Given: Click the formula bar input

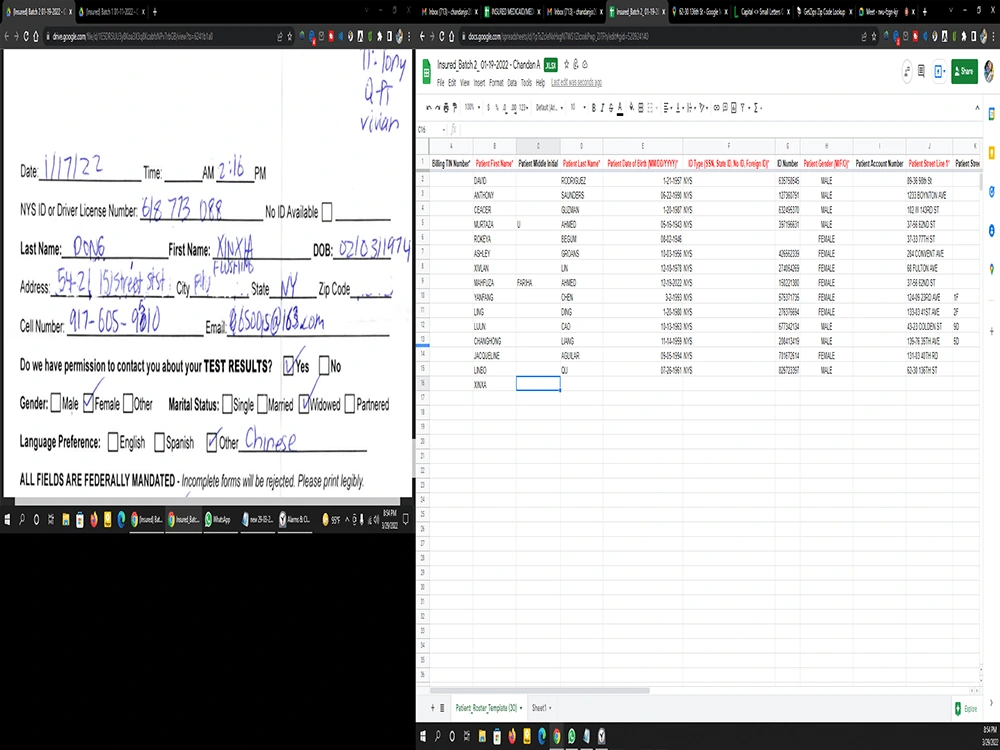Looking at the screenshot, I should tap(721, 129).
